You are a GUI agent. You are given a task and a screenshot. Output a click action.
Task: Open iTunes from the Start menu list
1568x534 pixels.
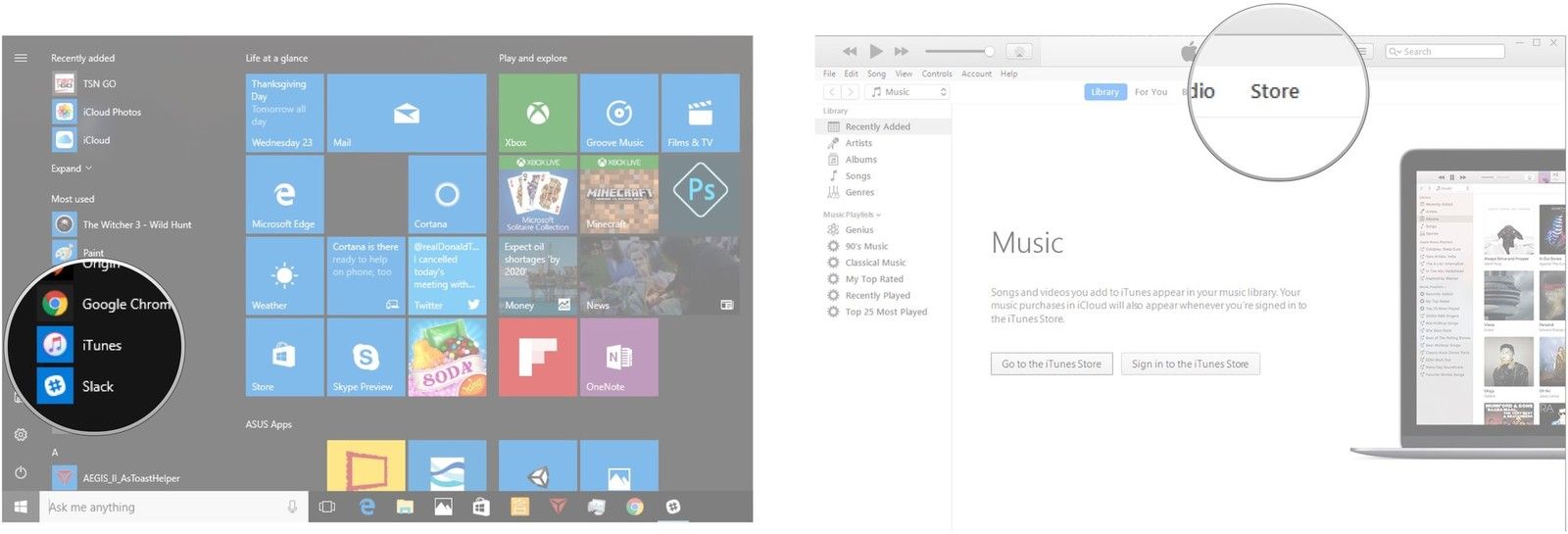pos(100,345)
